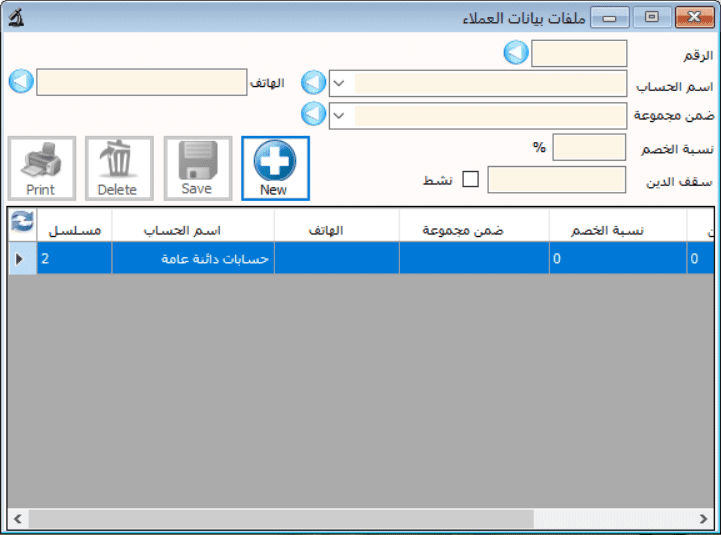721x535 pixels.
Task: Click the نسبة الخصم percent input field
Action: point(589,148)
